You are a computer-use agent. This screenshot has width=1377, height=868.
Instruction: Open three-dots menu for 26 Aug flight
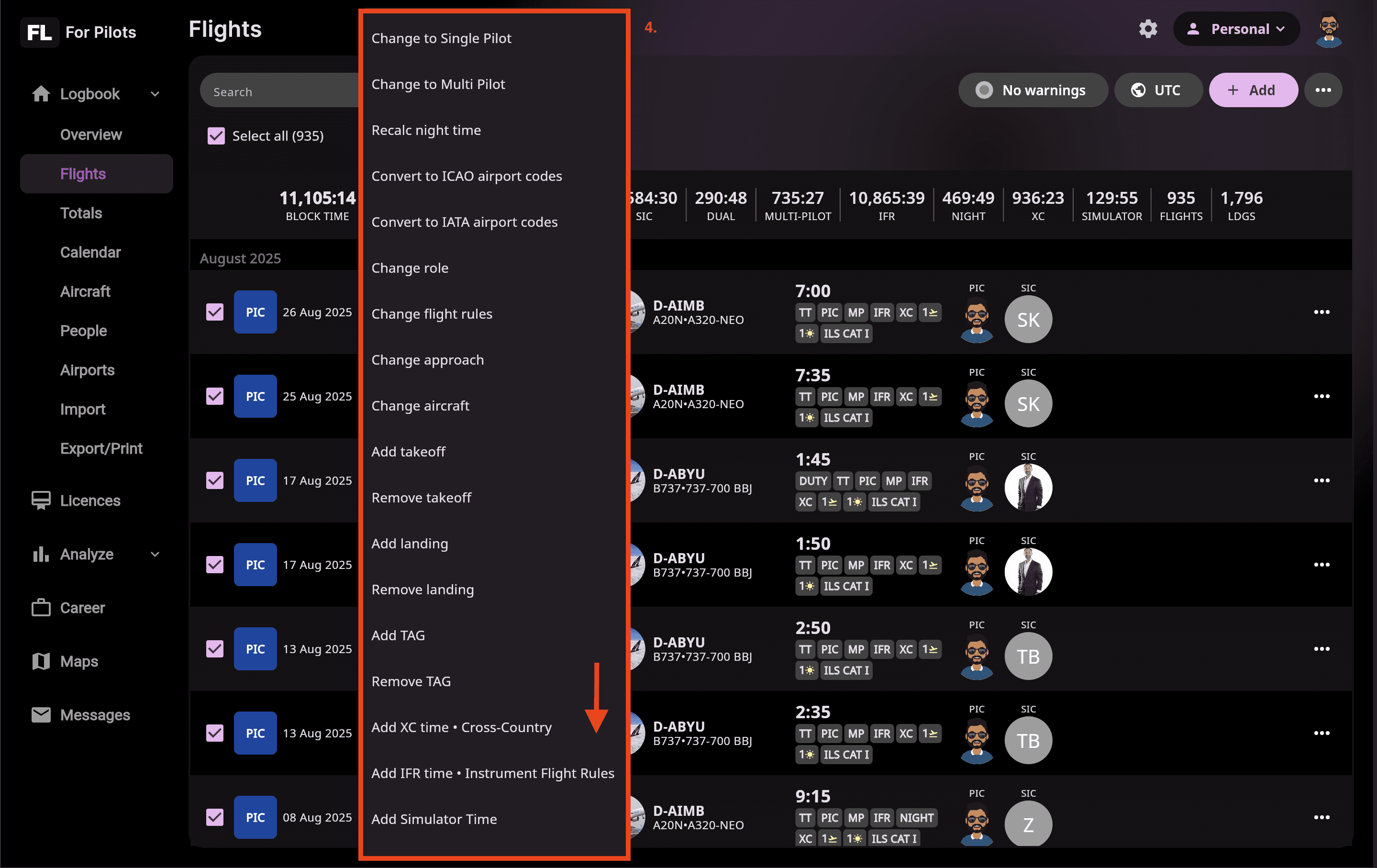[1321, 312]
